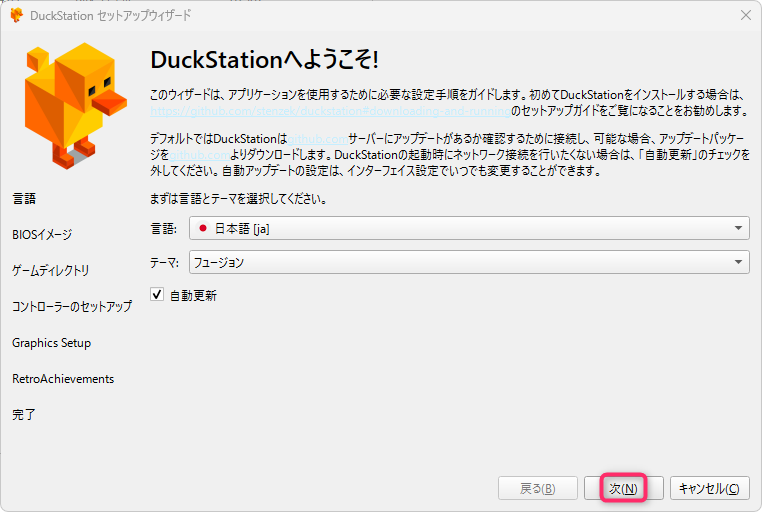Open the コントローラーのセットアップ sidebar step
The image size is (762, 512).
coord(72,306)
